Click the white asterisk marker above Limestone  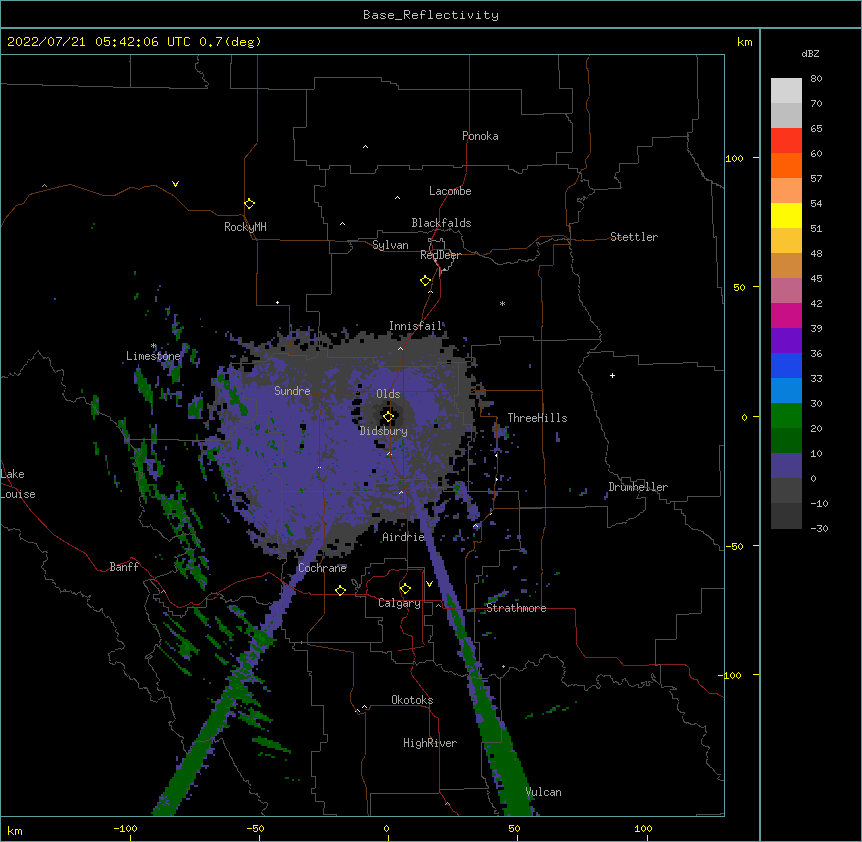pos(153,346)
